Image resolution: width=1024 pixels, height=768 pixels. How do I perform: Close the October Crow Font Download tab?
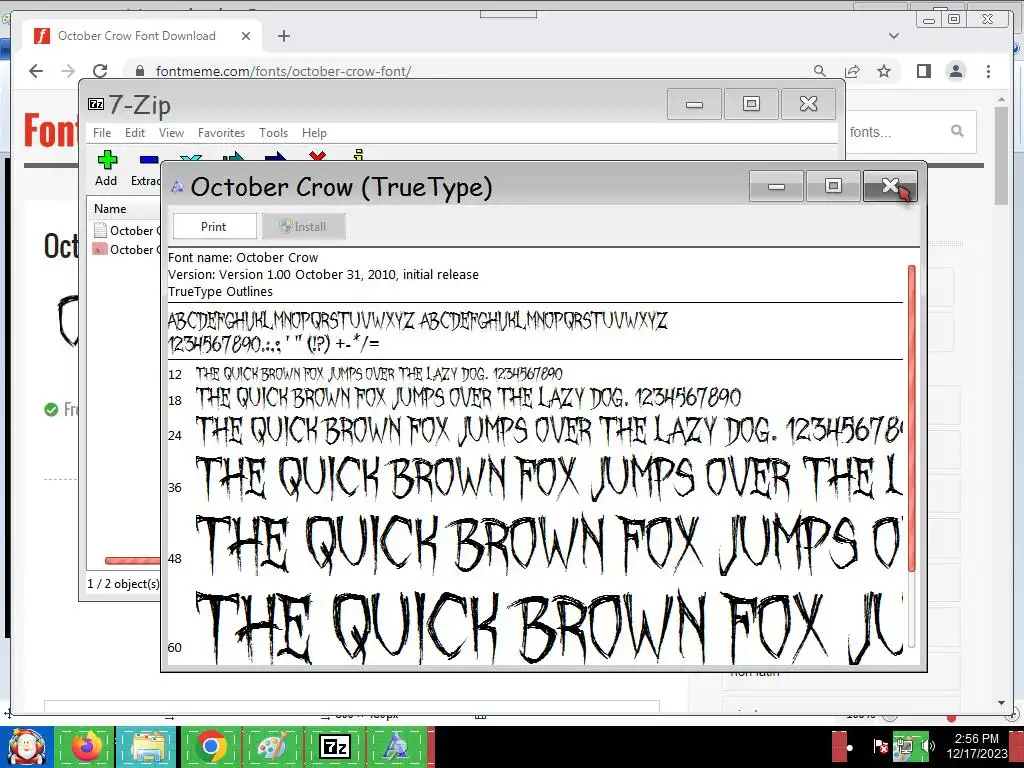click(x=246, y=36)
